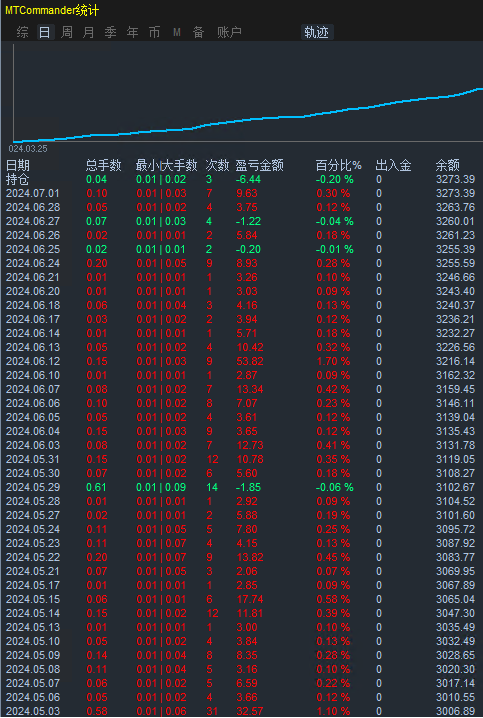Click percentage 0.28 % on 2024.05.09
This screenshot has width=483, height=718.
point(333,655)
